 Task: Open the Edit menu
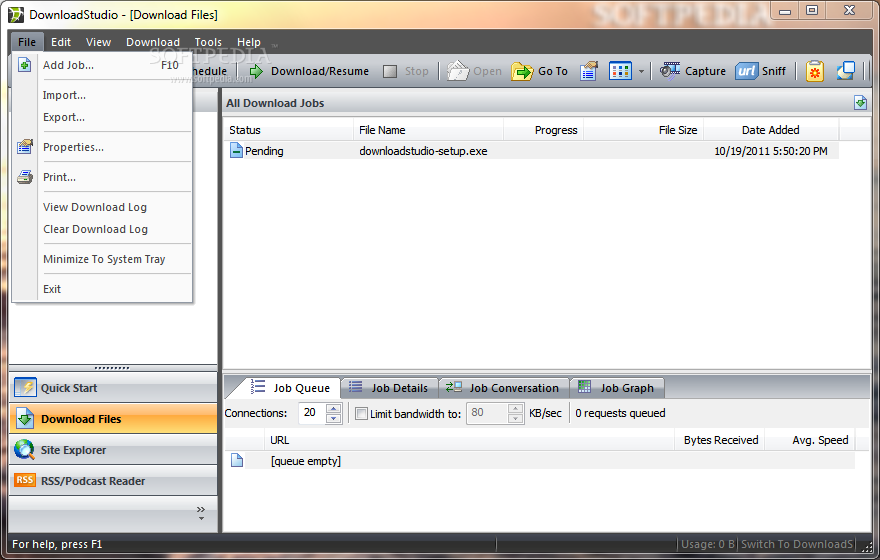(x=61, y=42)
